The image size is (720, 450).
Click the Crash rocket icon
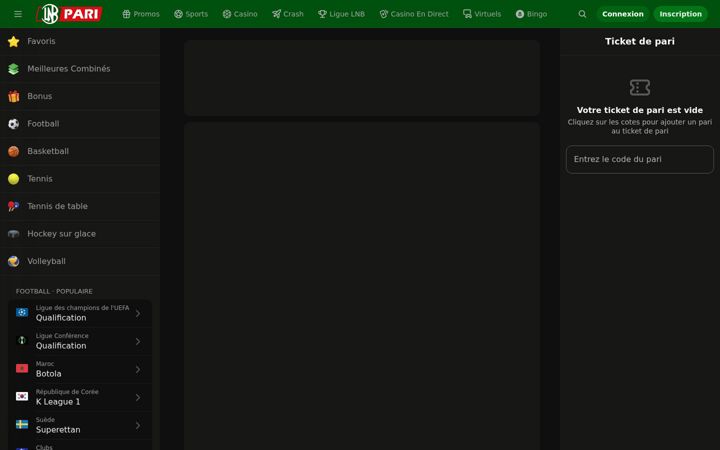coord(276,14)
